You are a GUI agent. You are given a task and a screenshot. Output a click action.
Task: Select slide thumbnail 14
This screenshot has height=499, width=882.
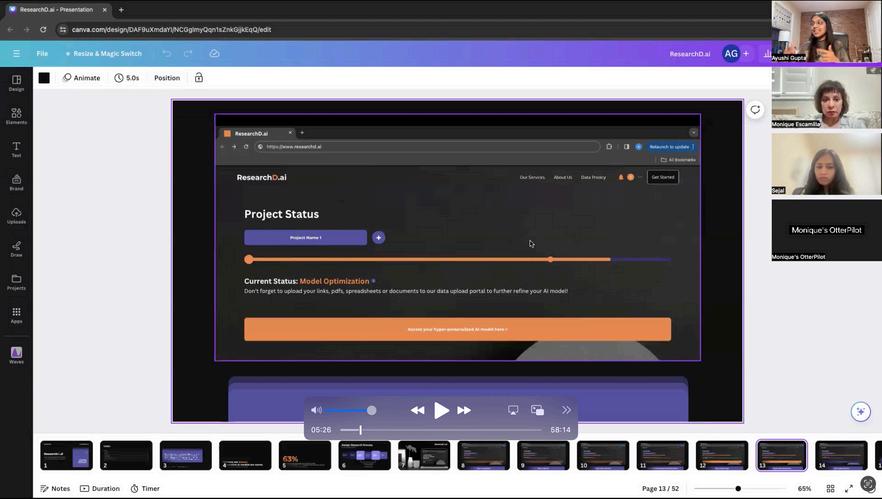coord(842,455)
